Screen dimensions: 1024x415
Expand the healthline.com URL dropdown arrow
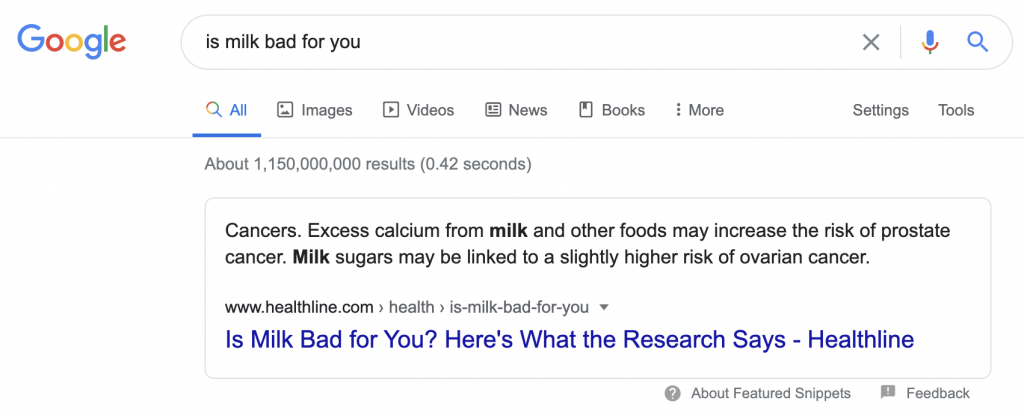tap(603, 307)
